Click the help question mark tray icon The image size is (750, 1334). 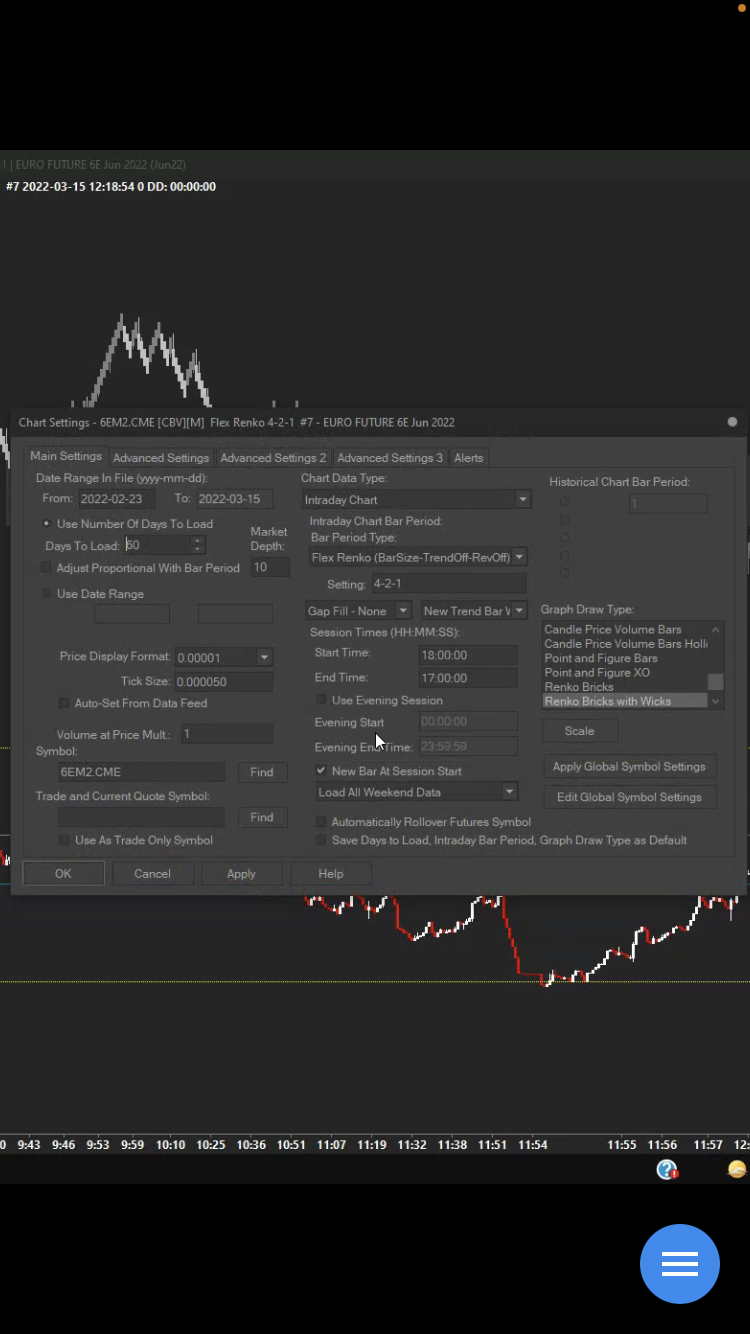tap(667, 1169)
